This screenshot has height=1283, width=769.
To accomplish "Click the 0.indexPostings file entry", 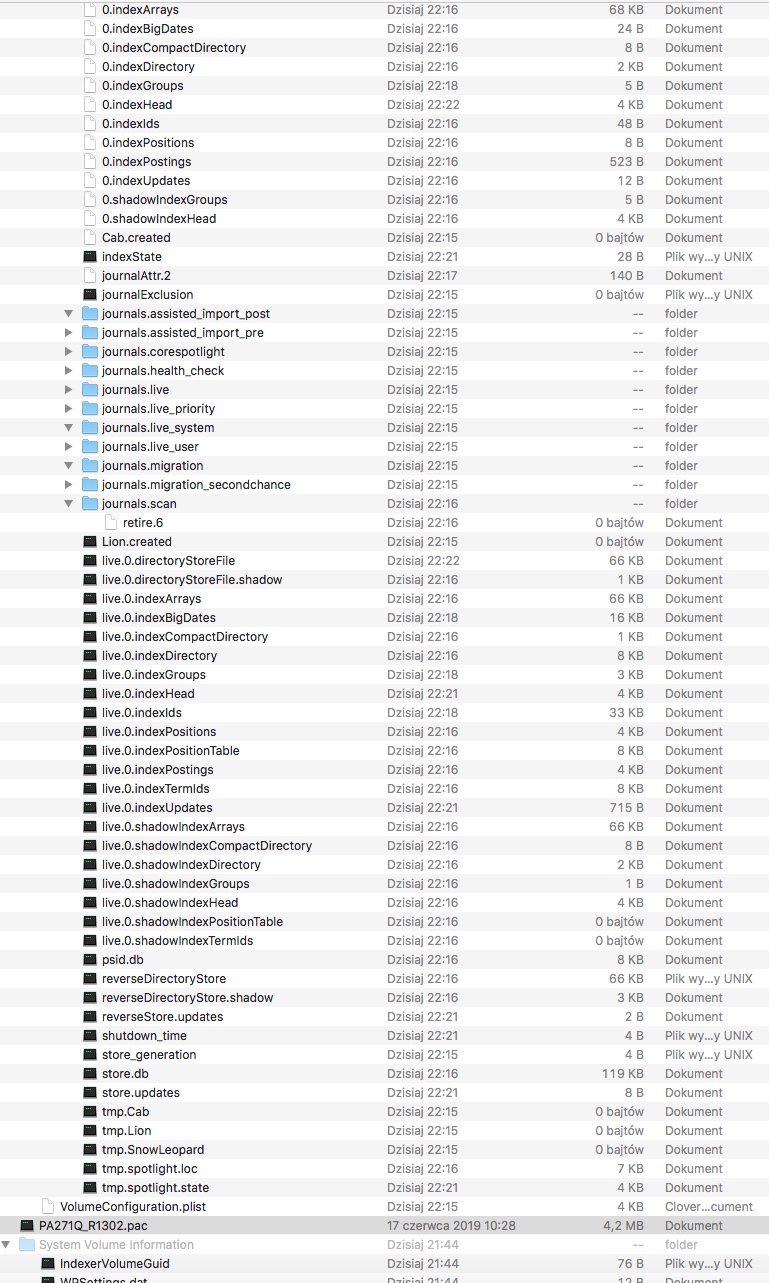I will click(x=146, y=162).
